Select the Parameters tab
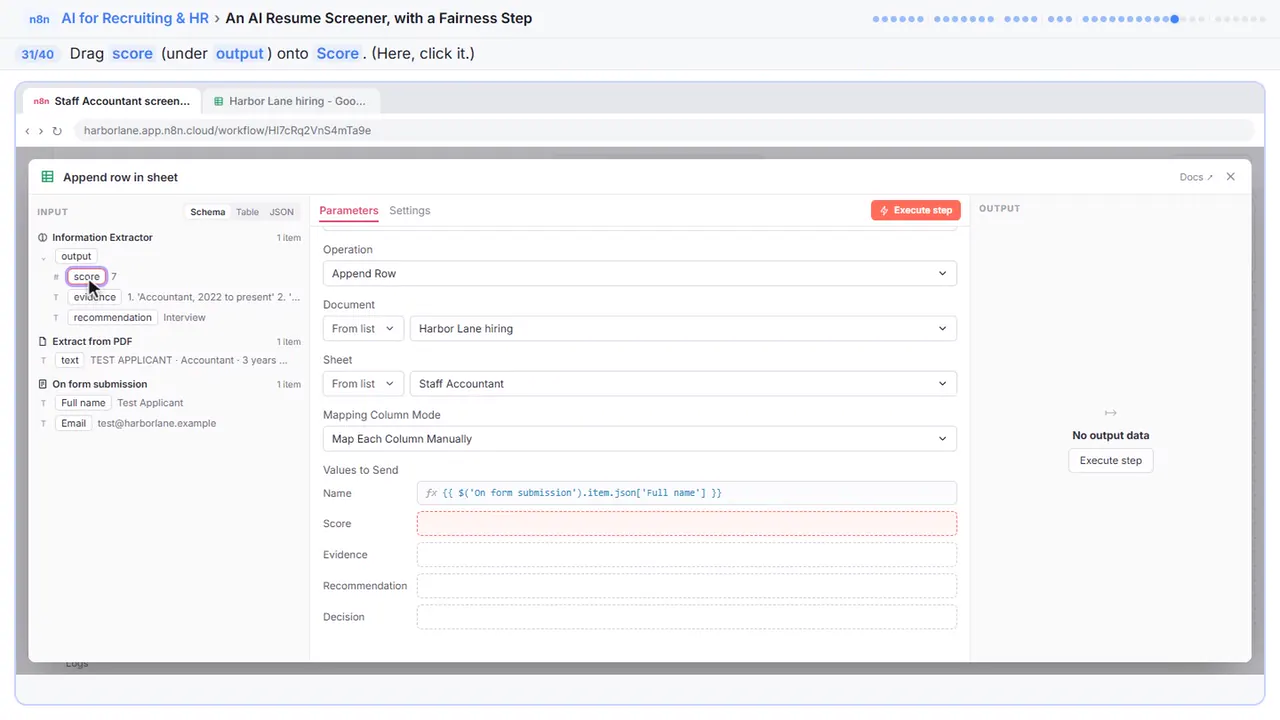 [x=349, y=211]
